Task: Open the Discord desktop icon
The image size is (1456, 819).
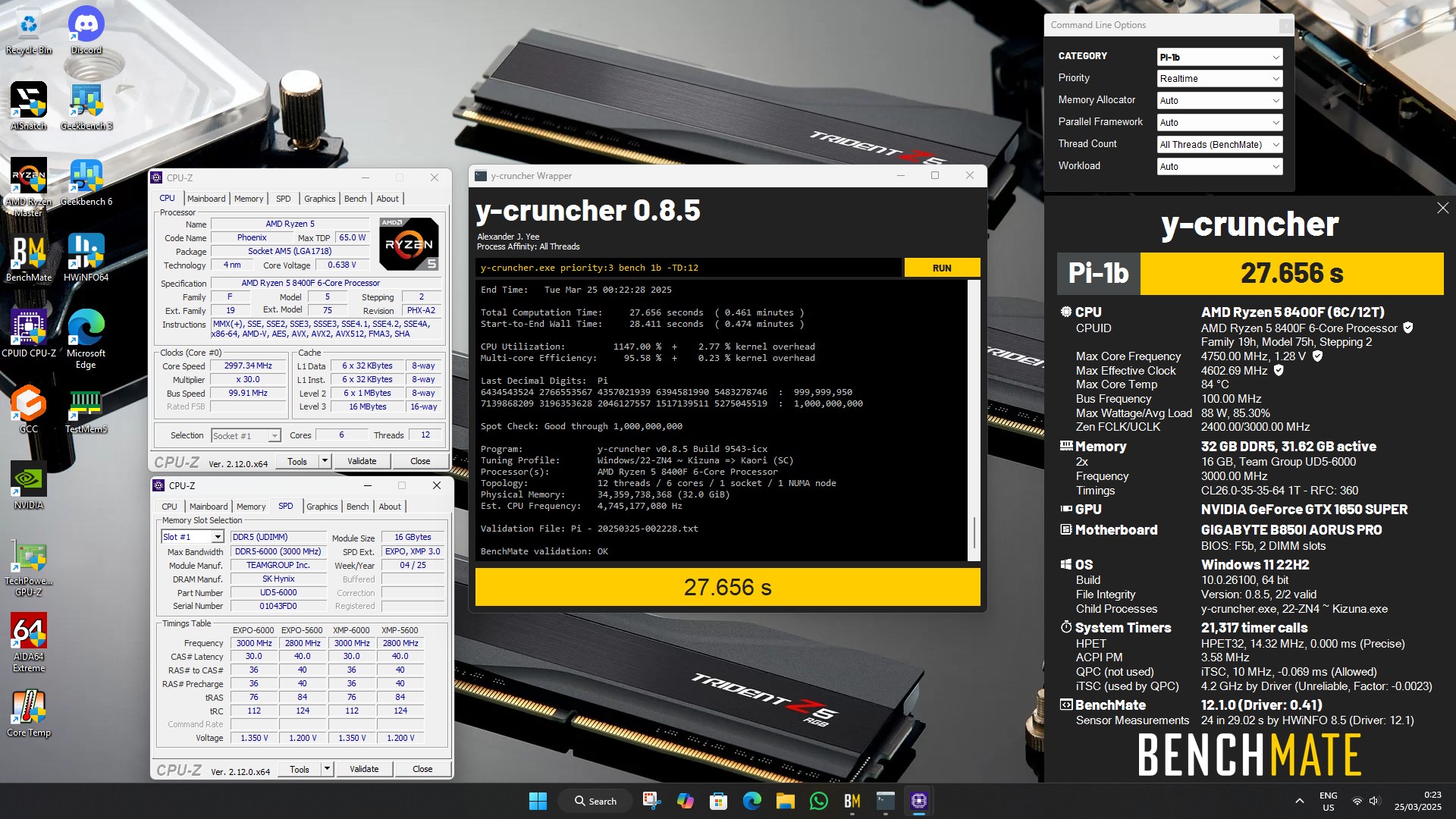Action: pos(86,32)
